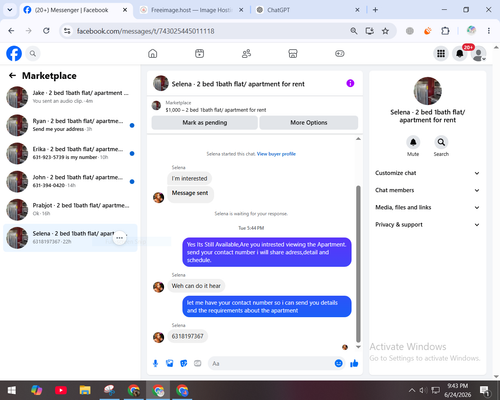Open a new Chrome tab
Image resolution: width=500 pixels, height=400 pixels.
(x=375, y=10)
